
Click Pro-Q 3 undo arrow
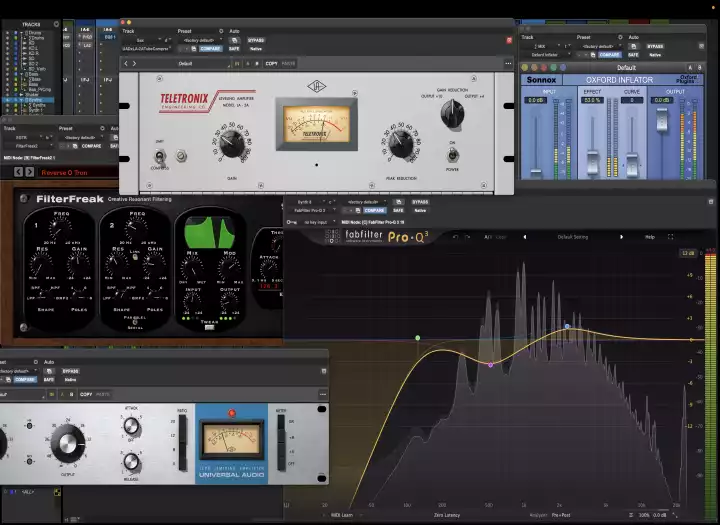456,237
